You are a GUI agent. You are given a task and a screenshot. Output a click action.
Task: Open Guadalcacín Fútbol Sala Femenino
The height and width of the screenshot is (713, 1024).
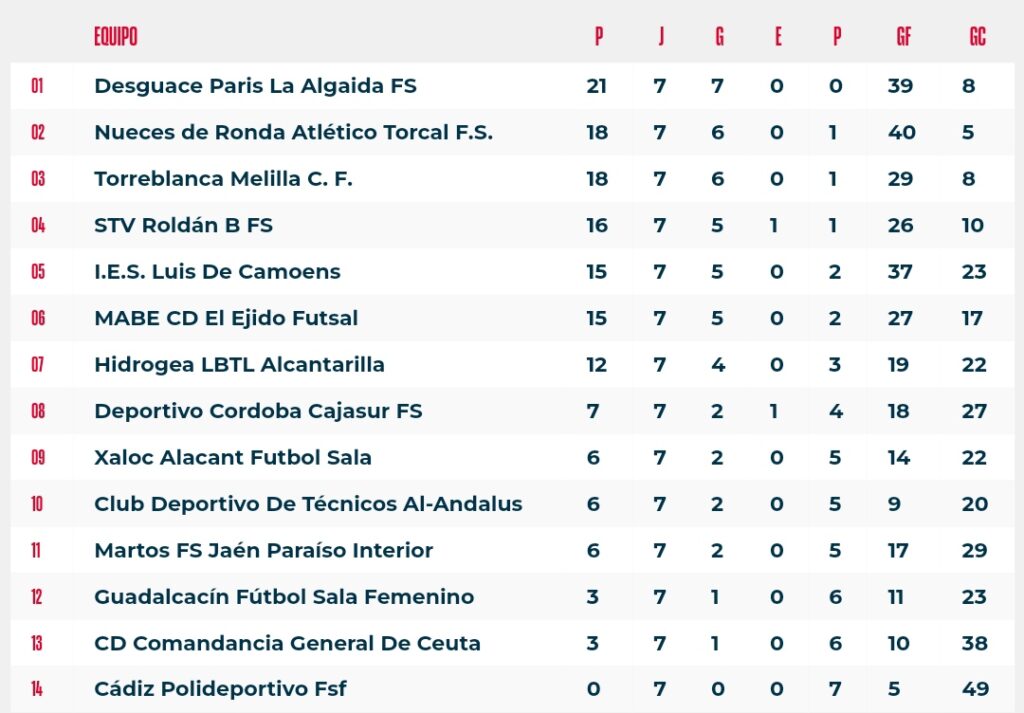point(284,597)
